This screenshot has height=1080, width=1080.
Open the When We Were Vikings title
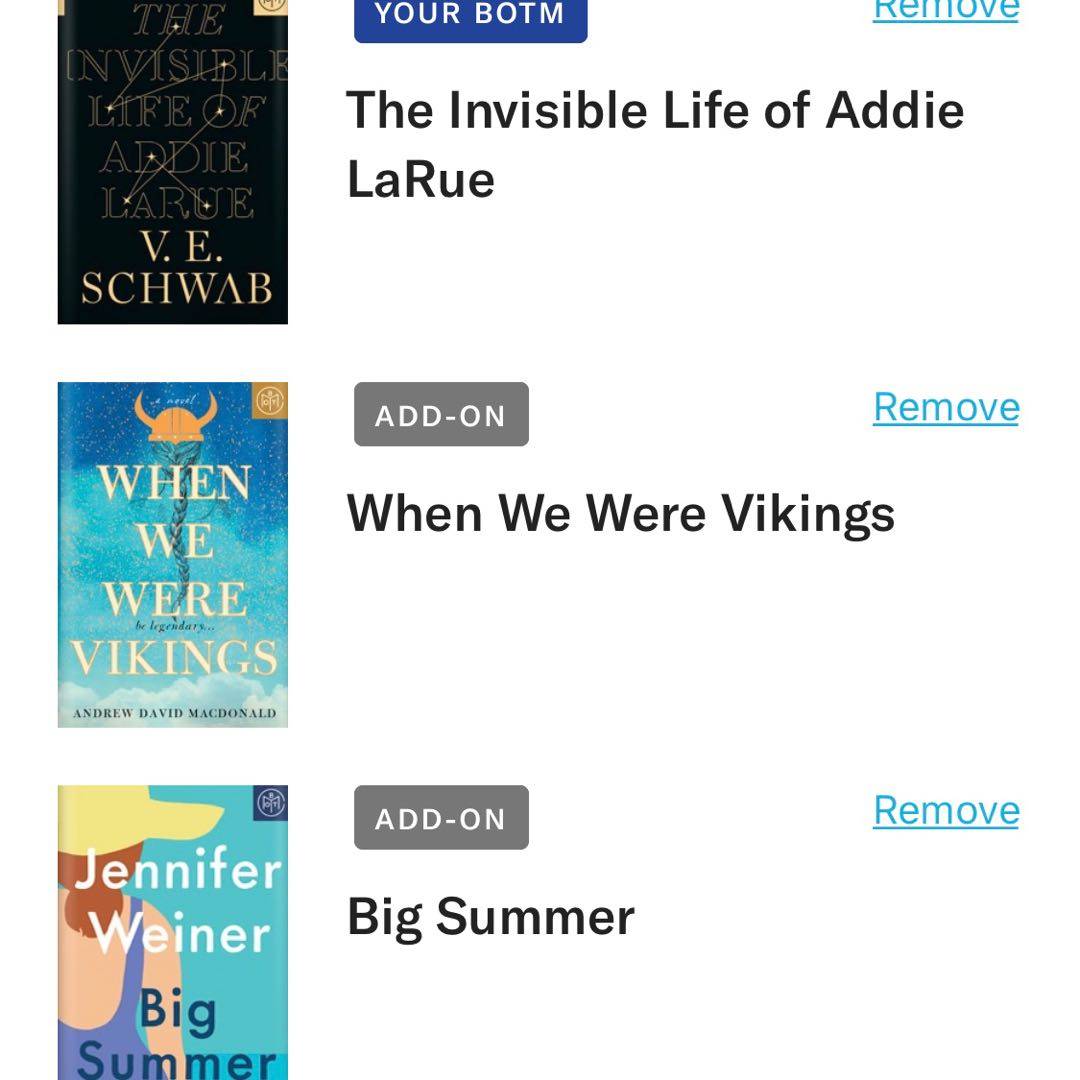click(x=620, y=513)
